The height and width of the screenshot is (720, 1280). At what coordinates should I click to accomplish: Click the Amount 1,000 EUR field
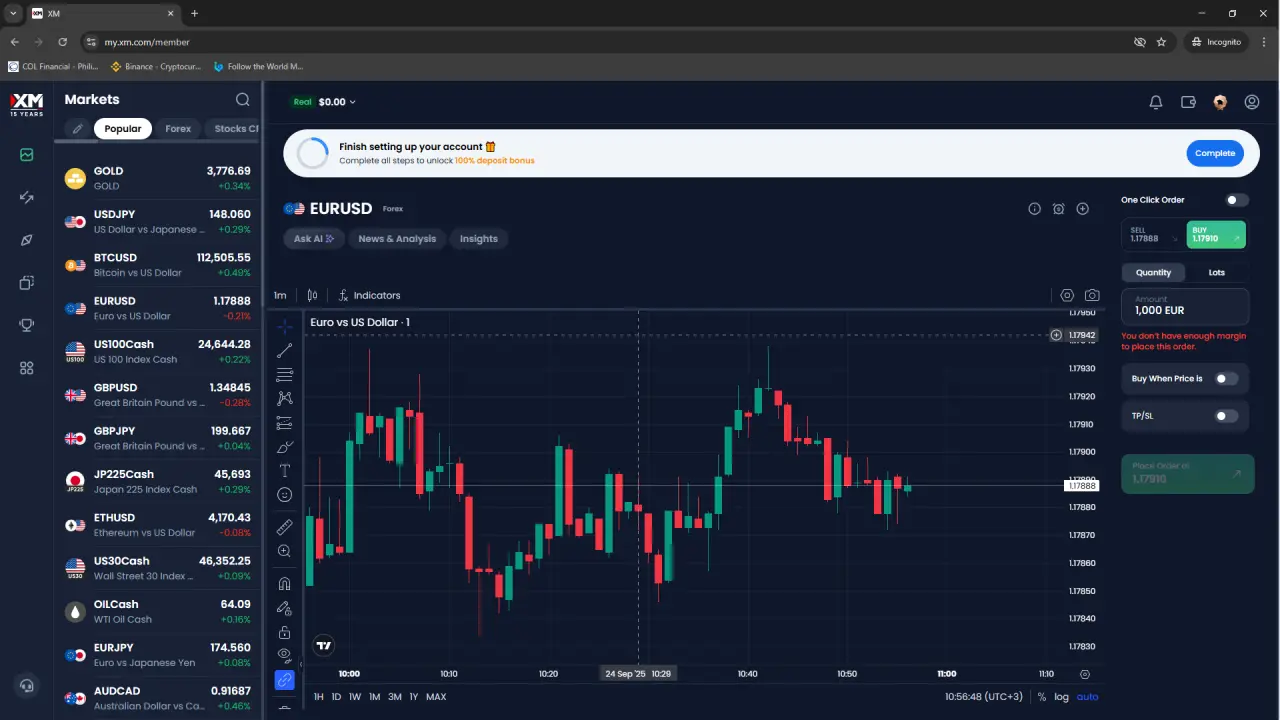pyautogui.click(x=1185, y=306)
